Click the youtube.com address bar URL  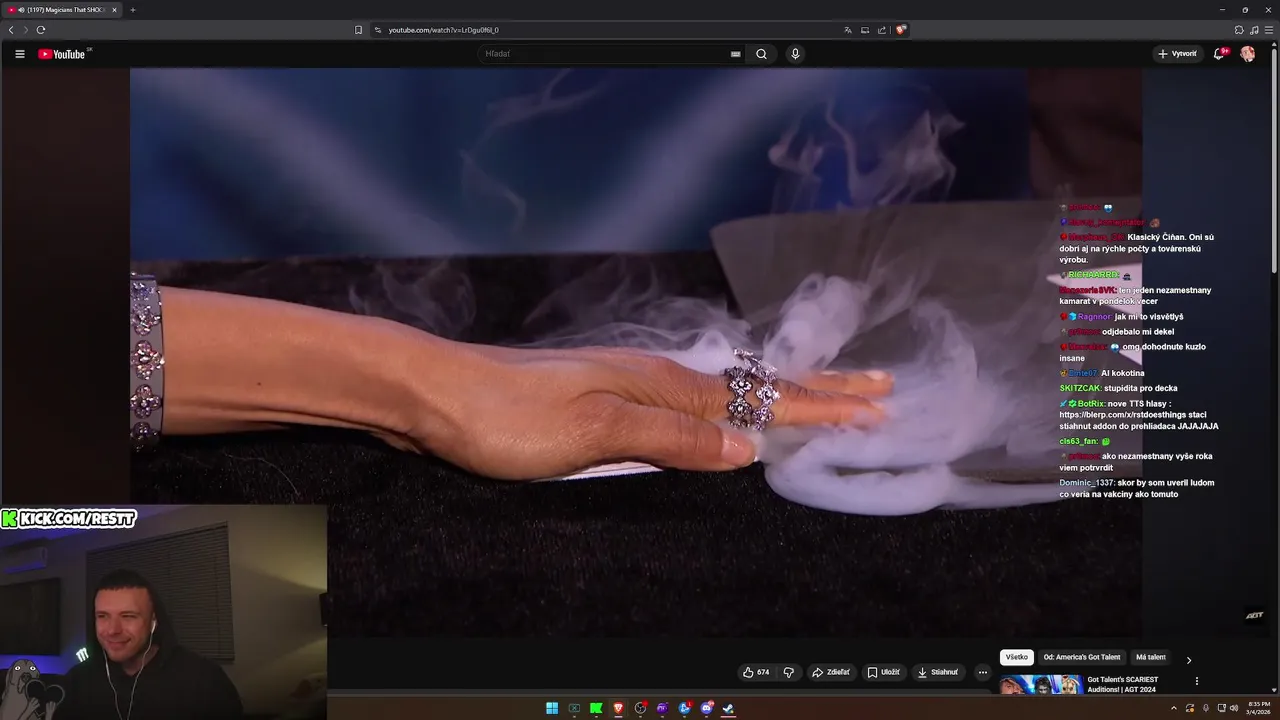[443, 30]
